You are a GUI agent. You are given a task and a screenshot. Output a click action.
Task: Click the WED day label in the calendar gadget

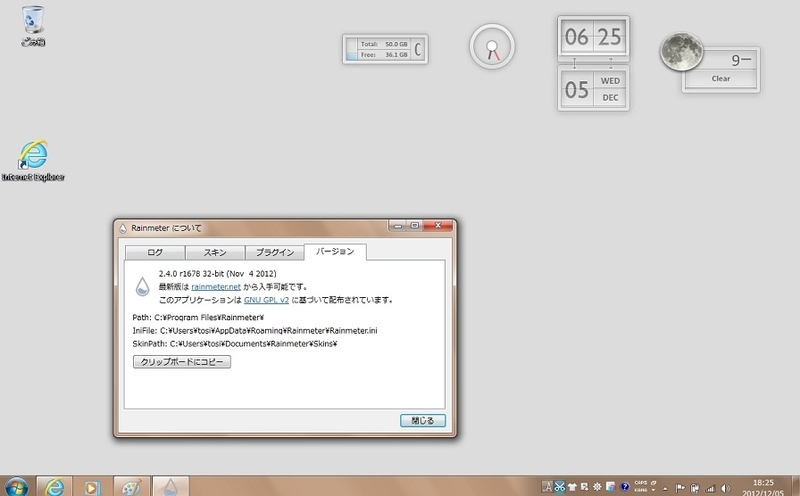pyautogui.click(x=610, y=81)
